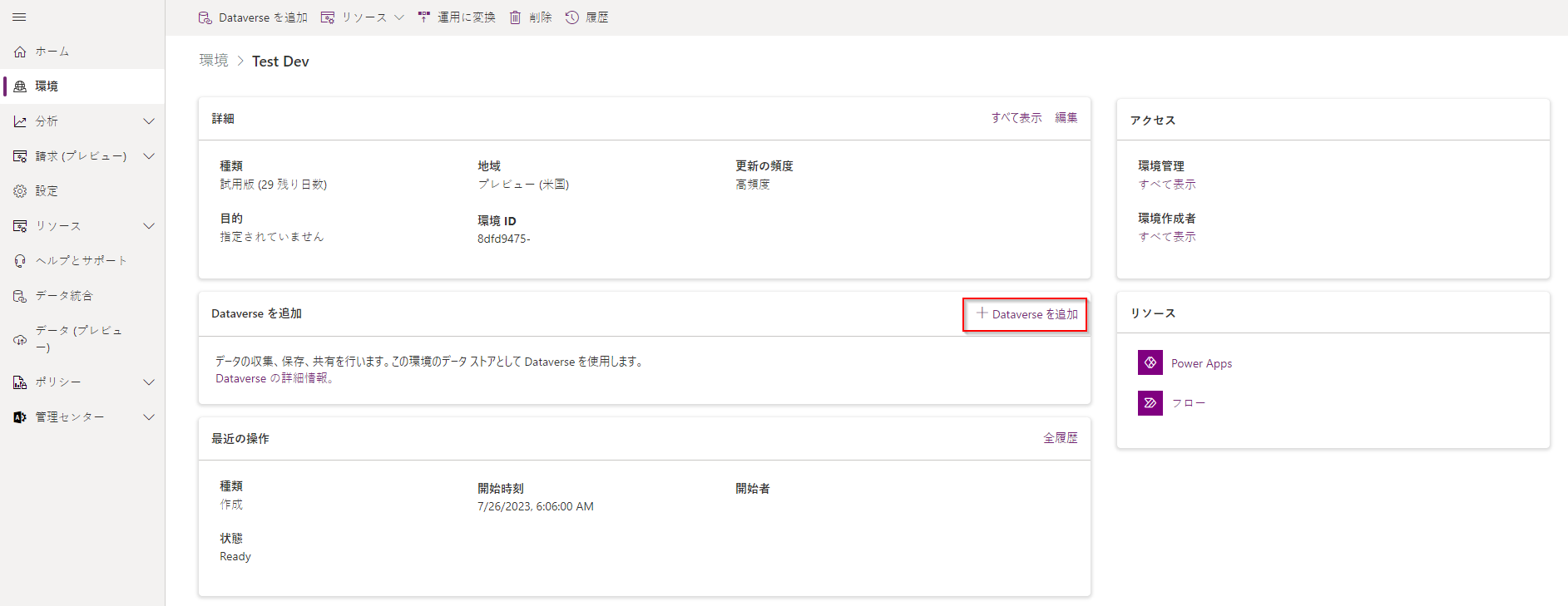
Task: Click the 分析 analytics chart icon
Action: [20, 121]
